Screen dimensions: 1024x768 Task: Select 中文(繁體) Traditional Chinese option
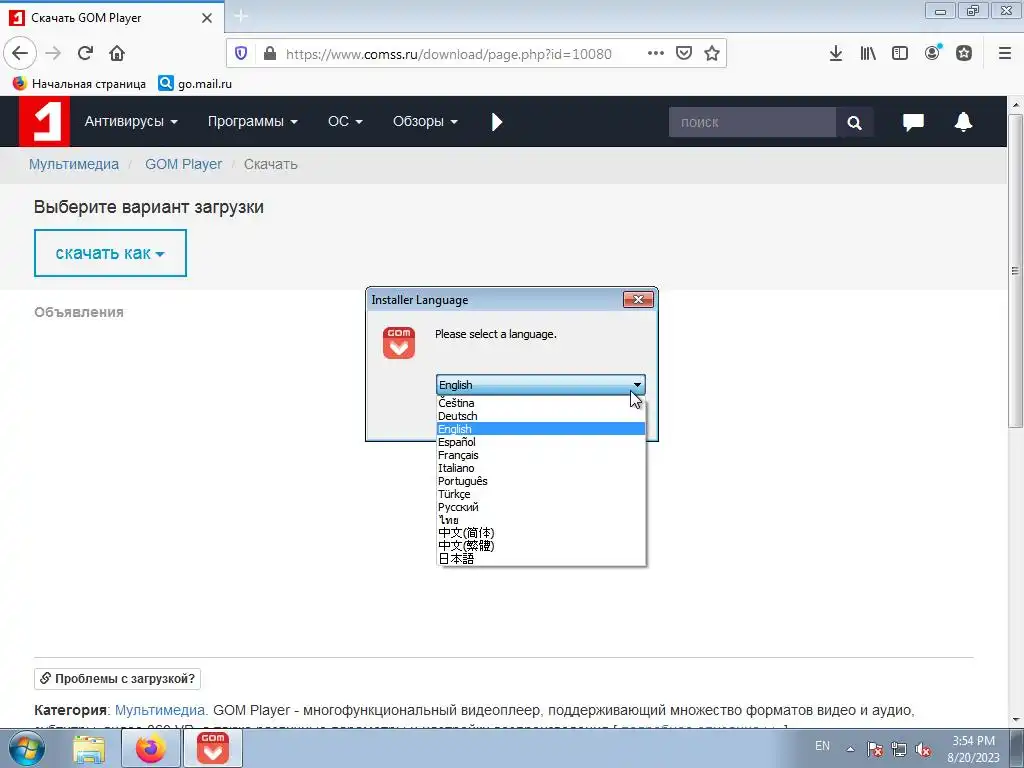541,546
